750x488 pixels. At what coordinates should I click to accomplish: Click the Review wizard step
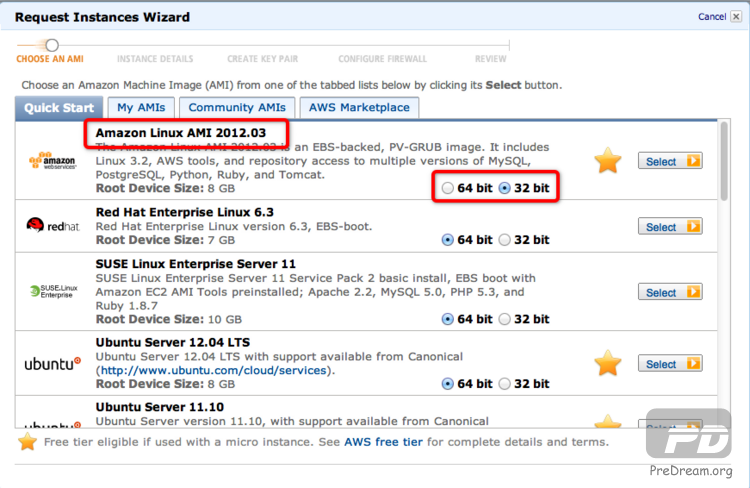[490, 59]
